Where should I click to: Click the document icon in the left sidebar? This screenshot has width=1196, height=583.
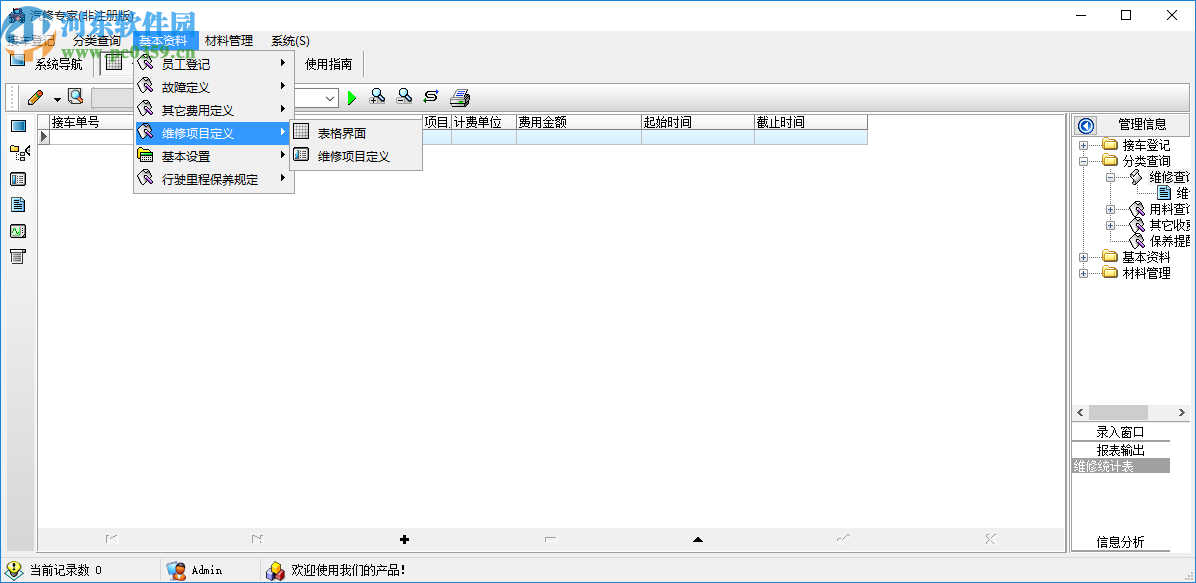point(16,204)
